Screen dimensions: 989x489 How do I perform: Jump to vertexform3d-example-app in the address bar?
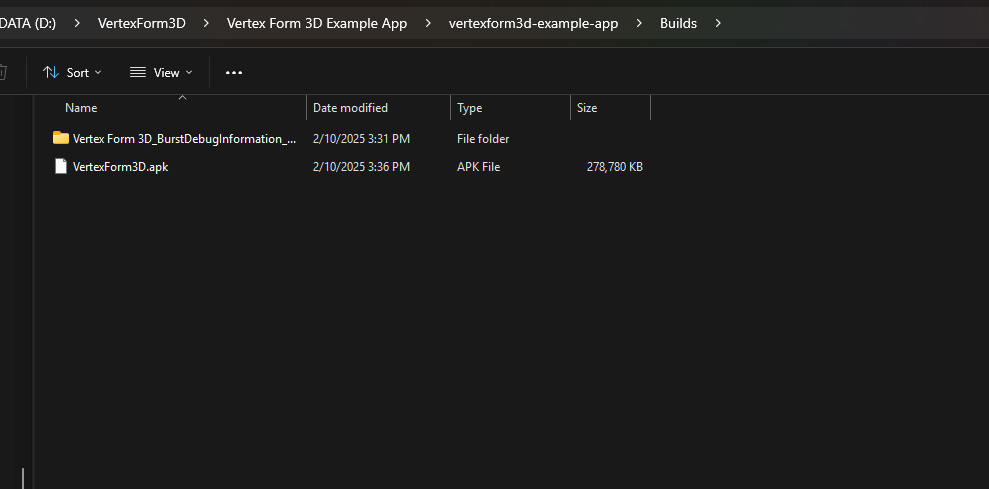click(x=533, y=23)
